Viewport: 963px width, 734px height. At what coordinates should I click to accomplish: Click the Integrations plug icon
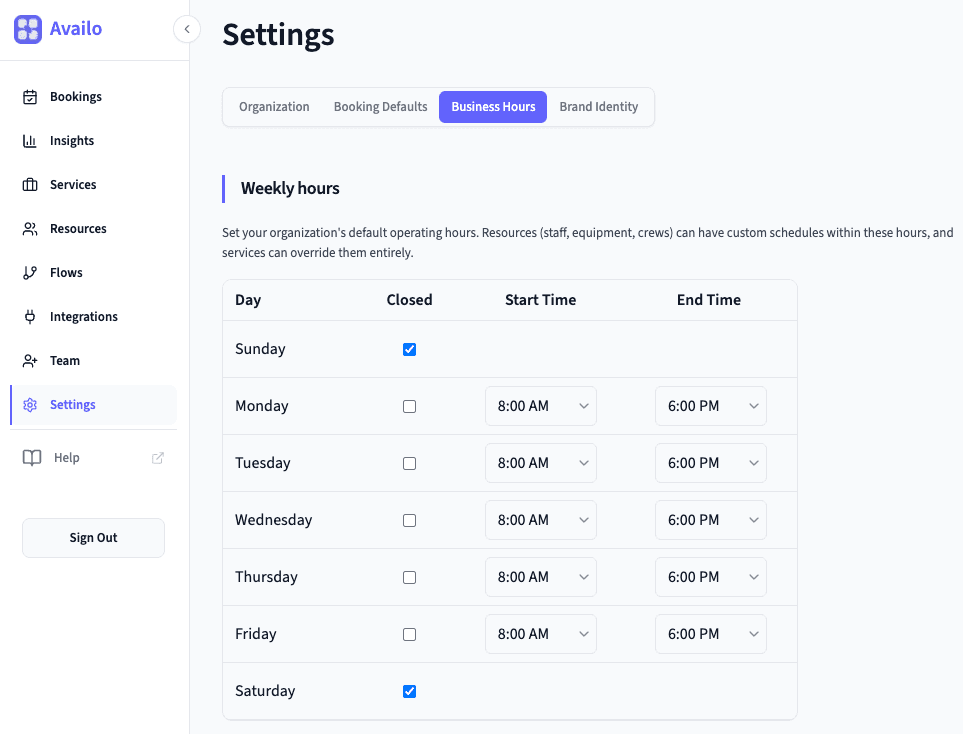[x=29, y=316]
